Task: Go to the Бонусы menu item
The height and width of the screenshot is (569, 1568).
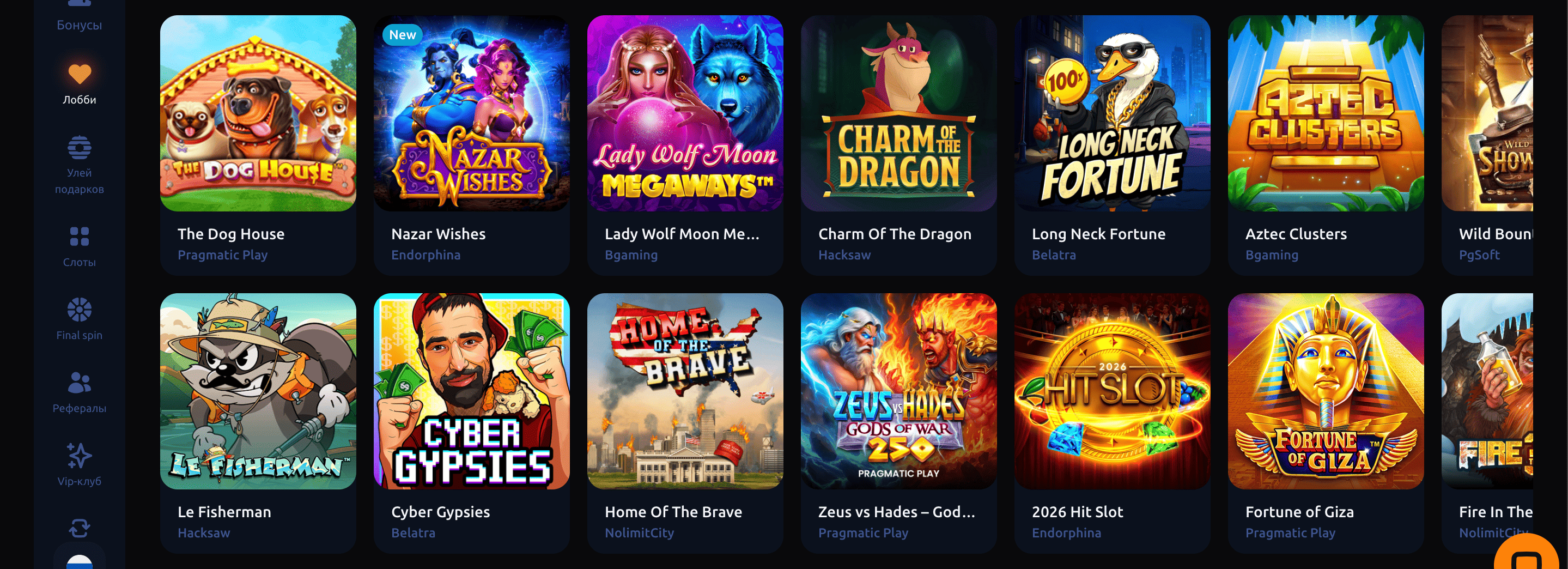Action: 79,25
